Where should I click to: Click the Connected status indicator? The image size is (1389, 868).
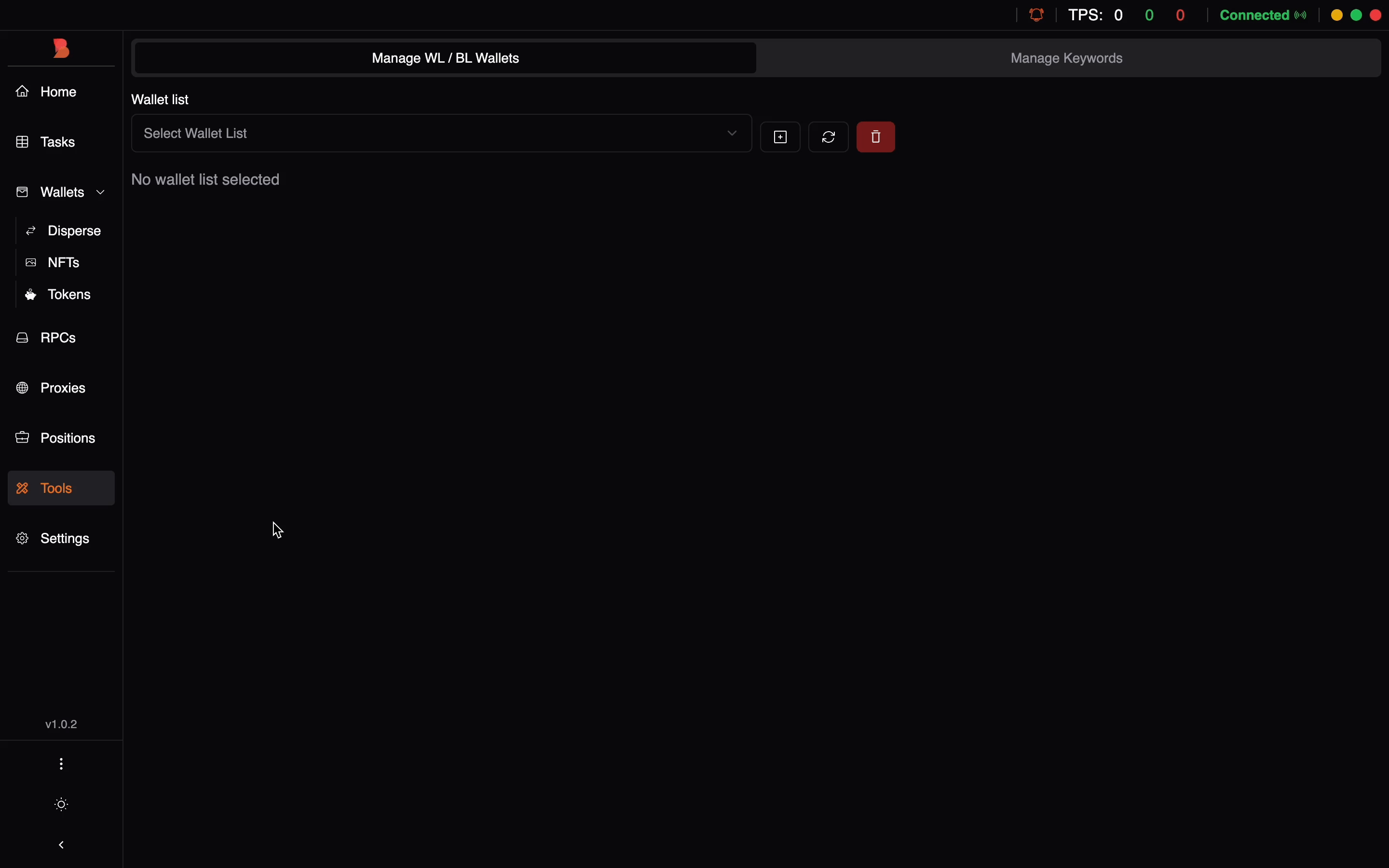(1262, 15)
